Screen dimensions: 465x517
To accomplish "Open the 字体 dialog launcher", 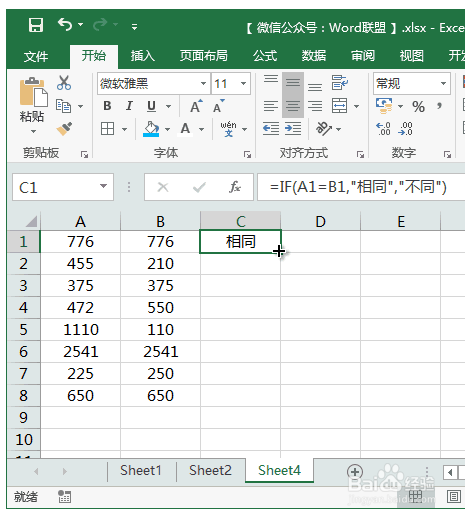I will click(x=247, y=154).
